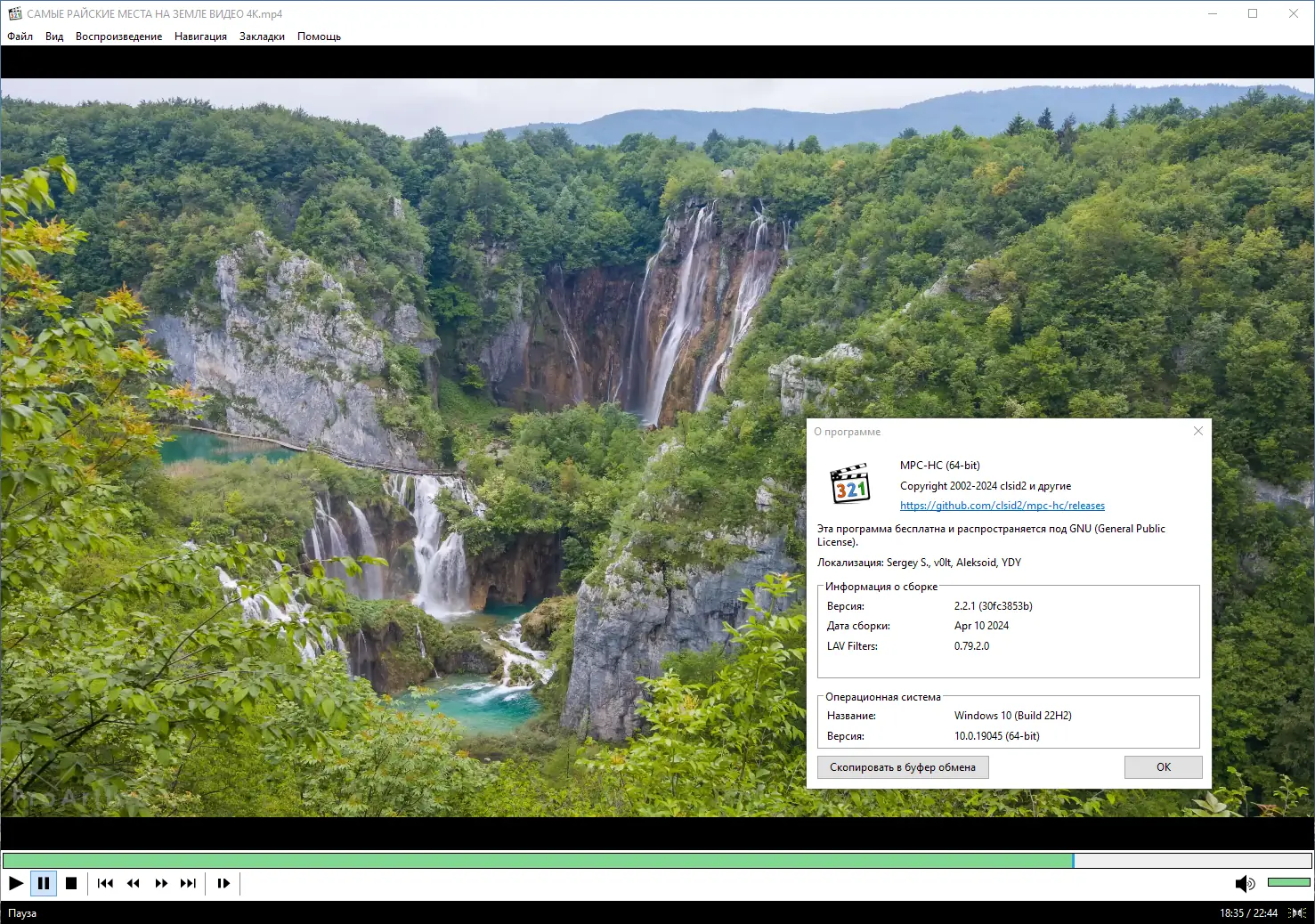
Task: Open the github mpc-hc releases link
Action: (1002, 506)
